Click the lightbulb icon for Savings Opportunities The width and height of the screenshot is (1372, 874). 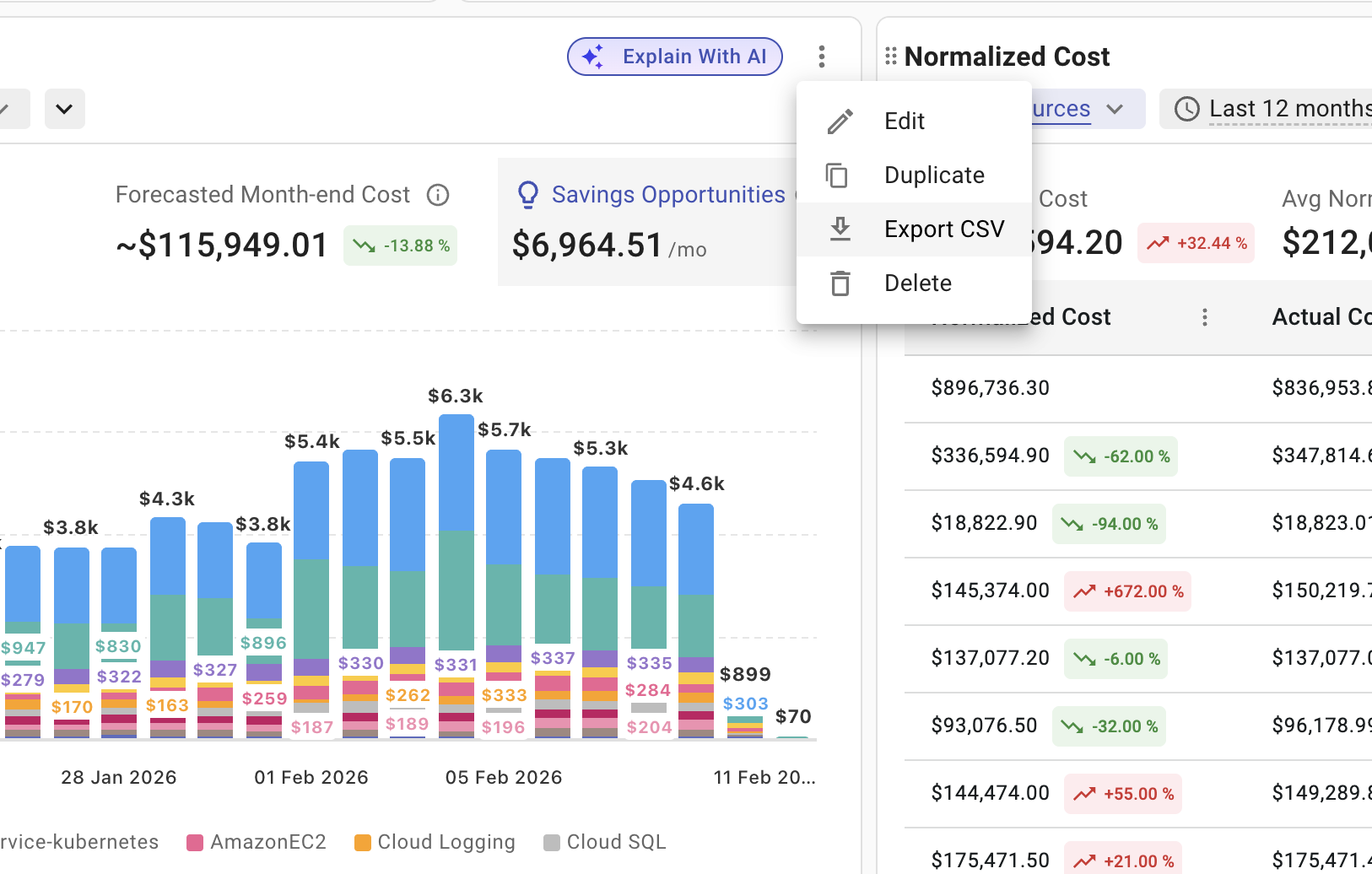pyautogui.click(x=528, y=195)
